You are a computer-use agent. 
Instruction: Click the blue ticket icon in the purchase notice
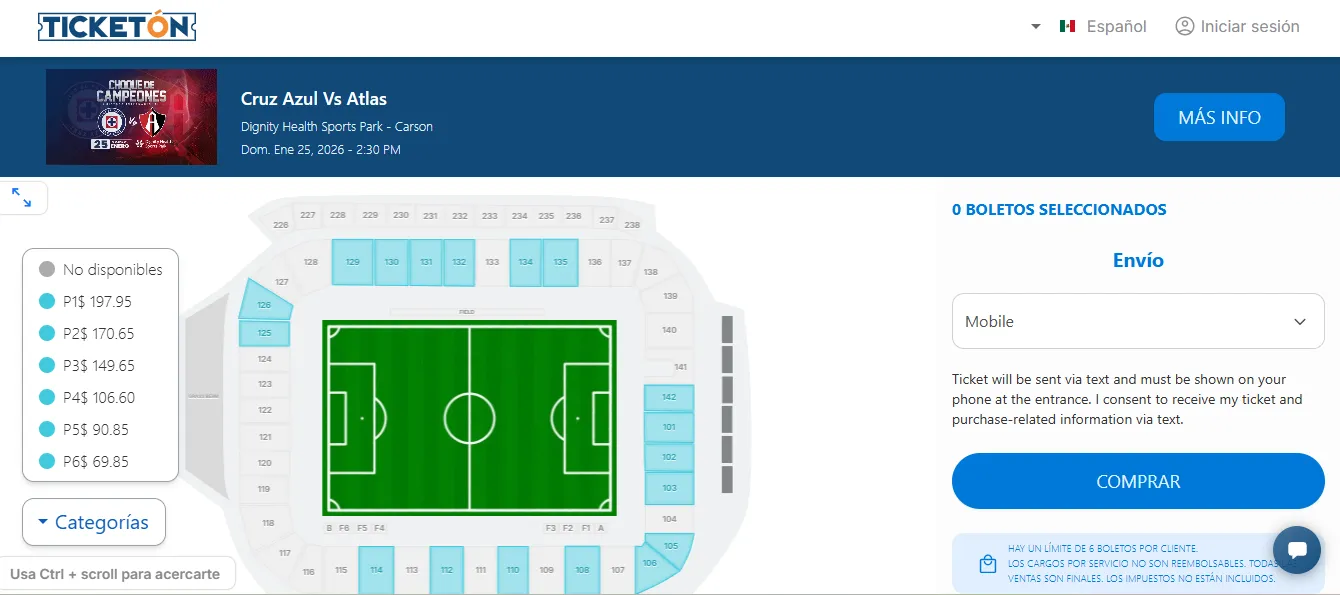pyautogui.click(x=987, y=563)
